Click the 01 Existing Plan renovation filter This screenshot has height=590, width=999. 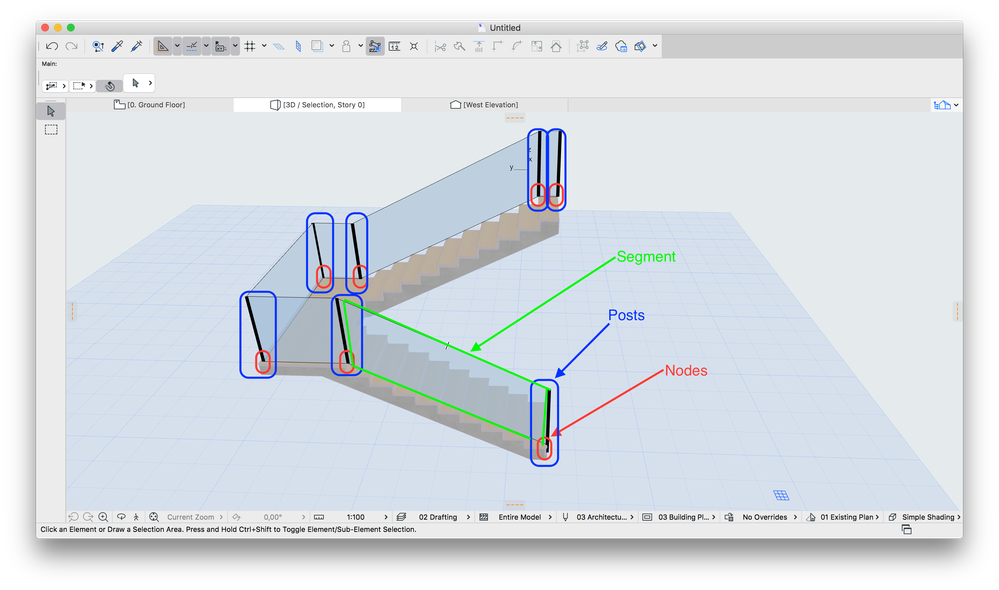click(848, 518)
